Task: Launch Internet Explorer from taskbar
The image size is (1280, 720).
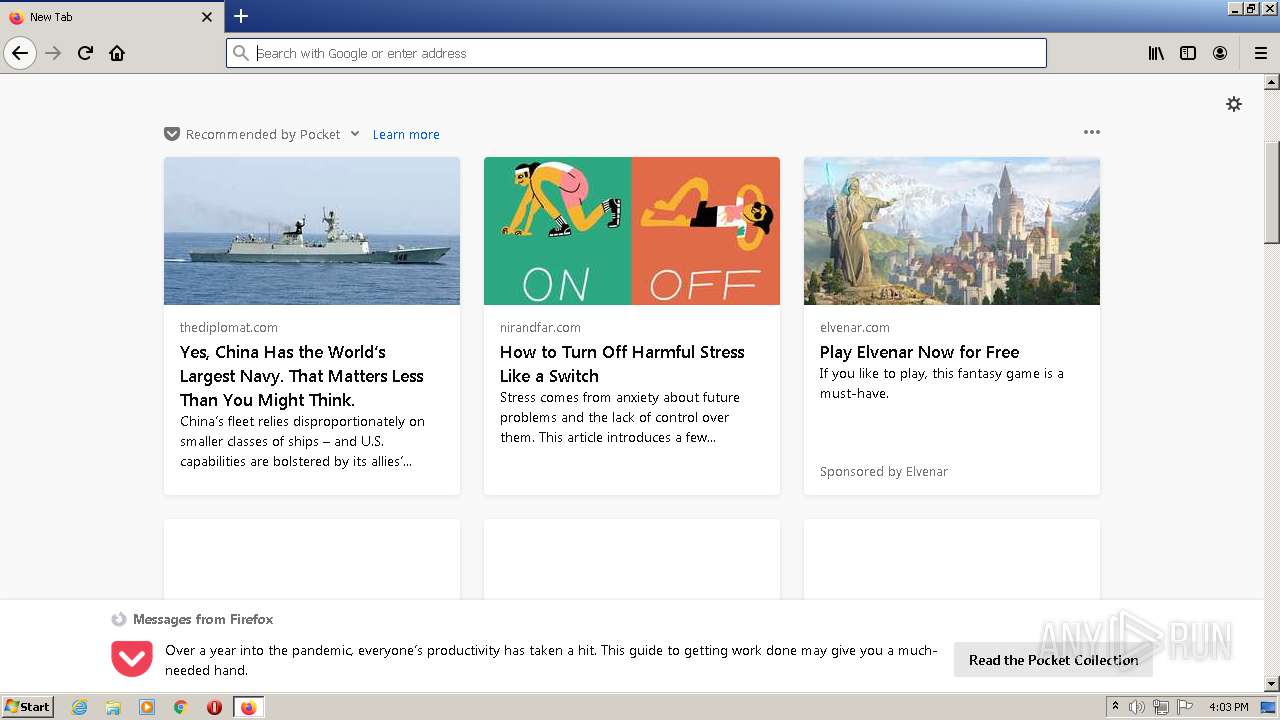Action: point(79,707)
